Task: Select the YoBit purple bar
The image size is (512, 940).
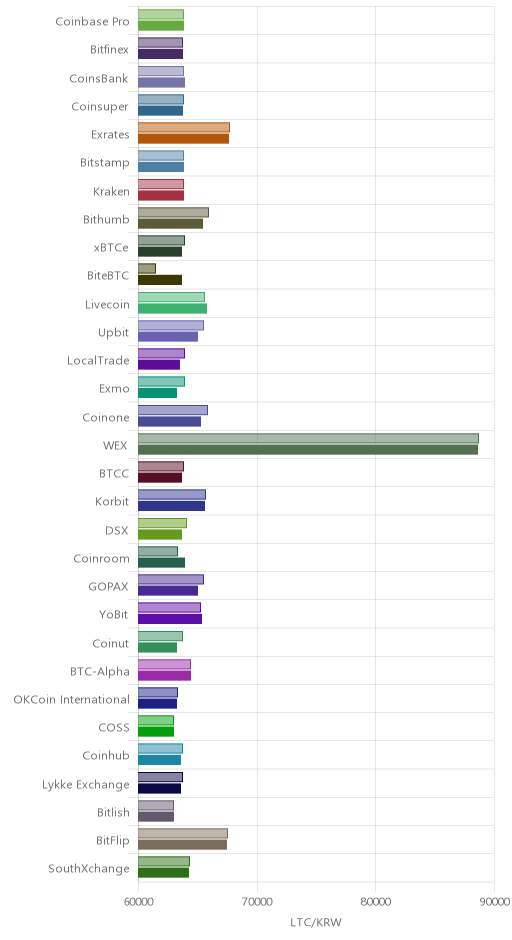Action: (x=170, y=619)
